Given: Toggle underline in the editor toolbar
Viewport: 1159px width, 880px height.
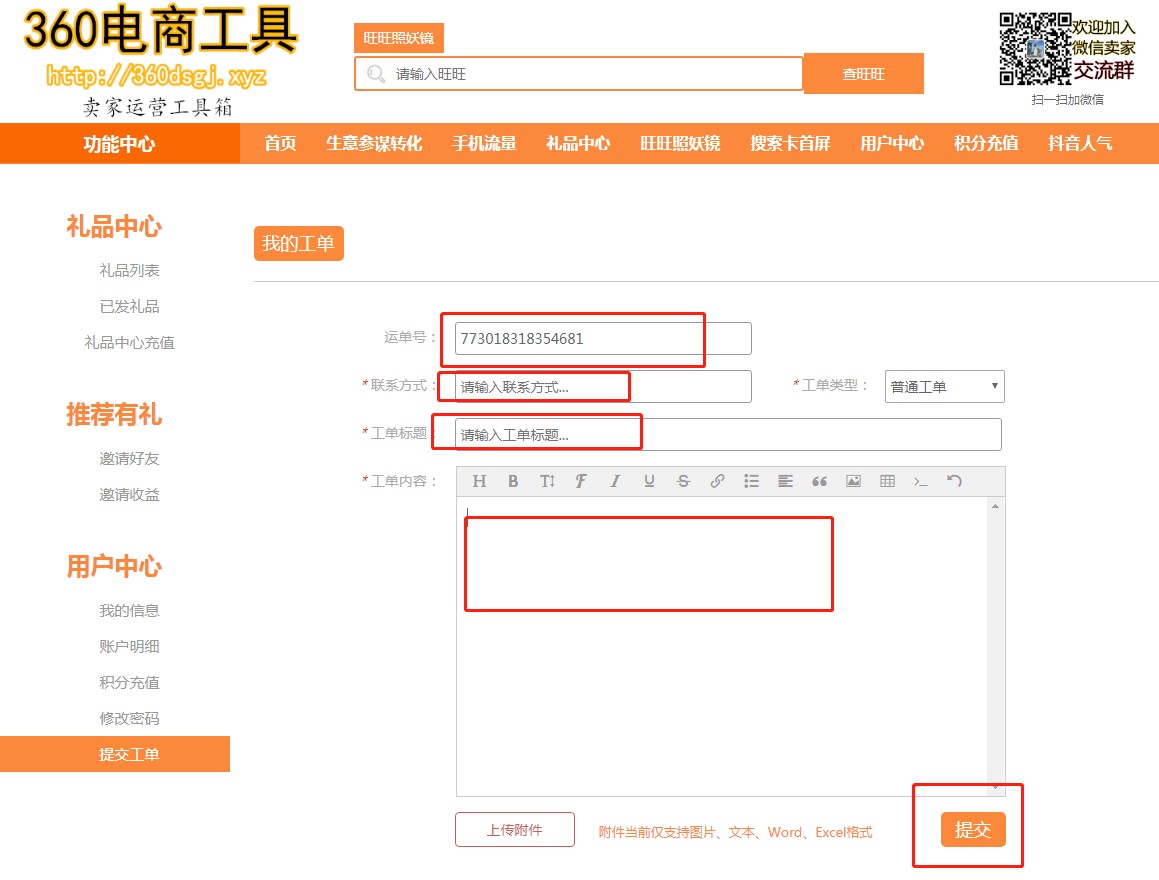Looking at the screenshot, I should click(649, 481).
